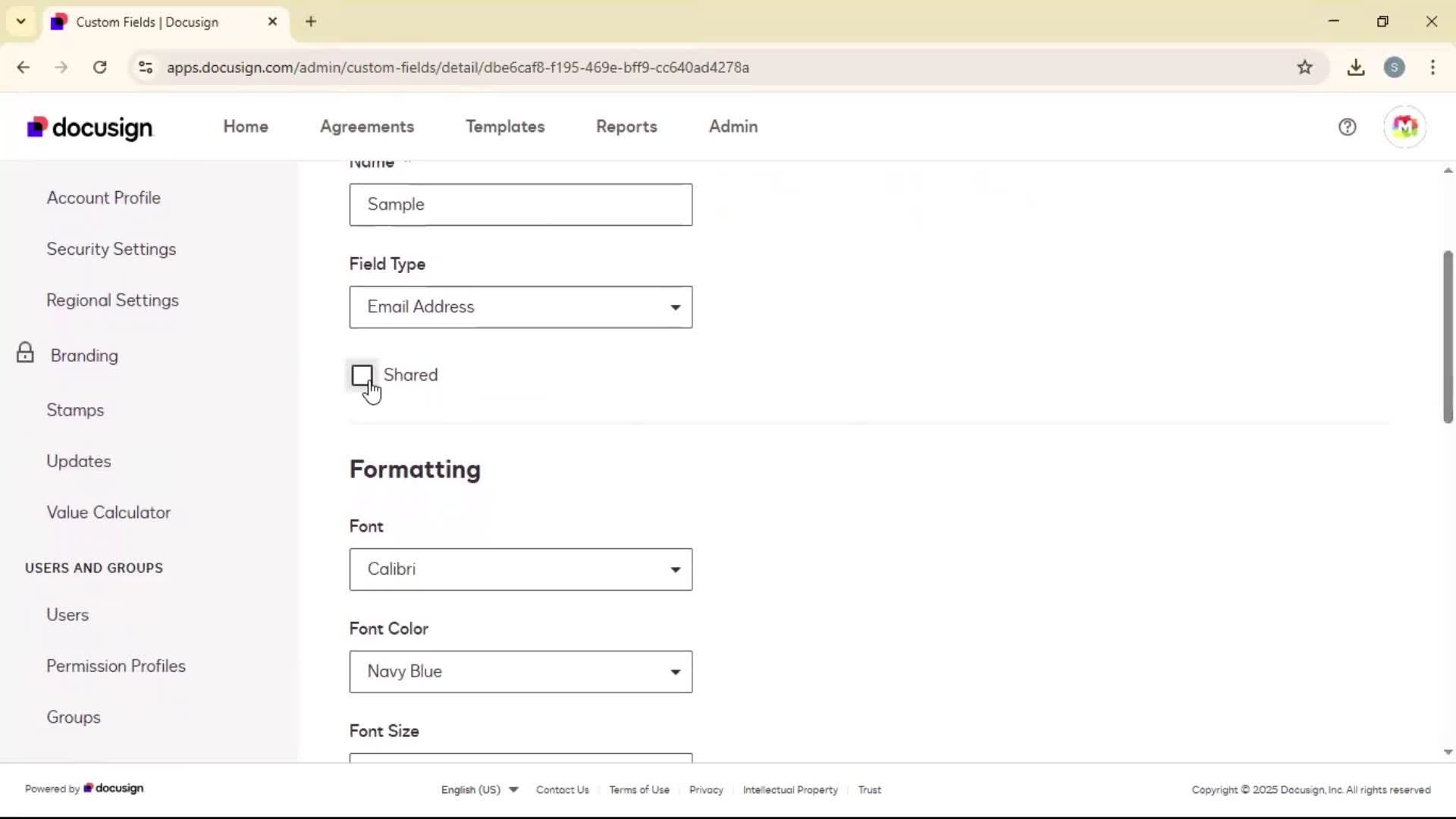The image size is (1456, 819).
Task: Click the Docusign logo in header
Action: 89,127
